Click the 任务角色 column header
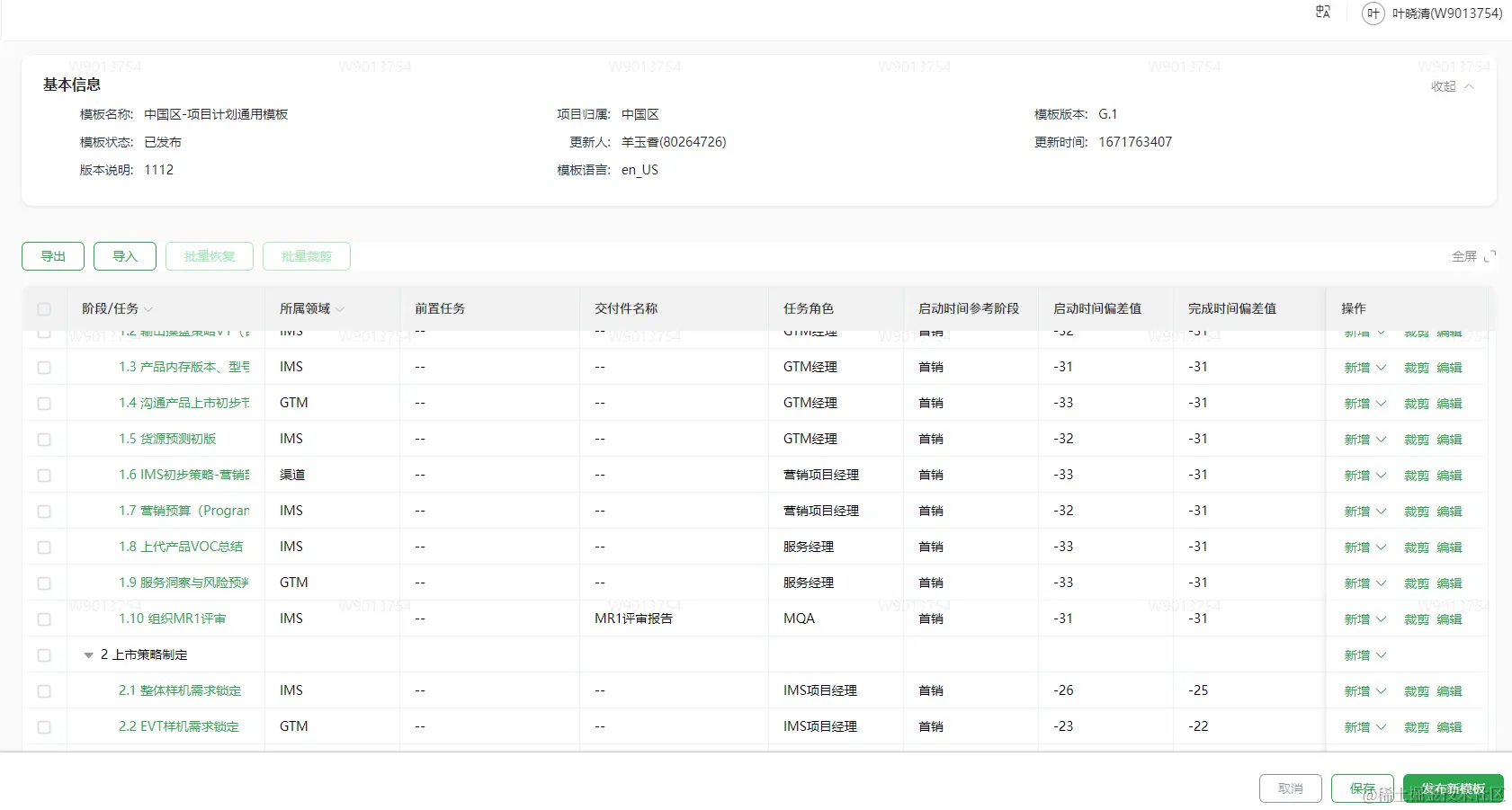This screenshot has height=810, width=1512. pyautogui.click(x=809, y=308)
